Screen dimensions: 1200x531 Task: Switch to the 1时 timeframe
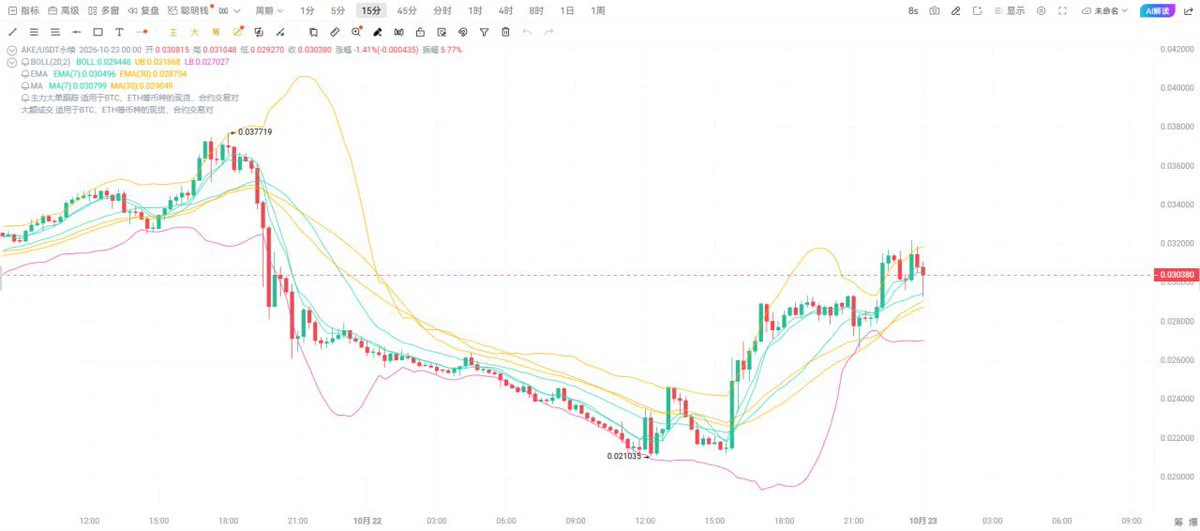(475, 10)
